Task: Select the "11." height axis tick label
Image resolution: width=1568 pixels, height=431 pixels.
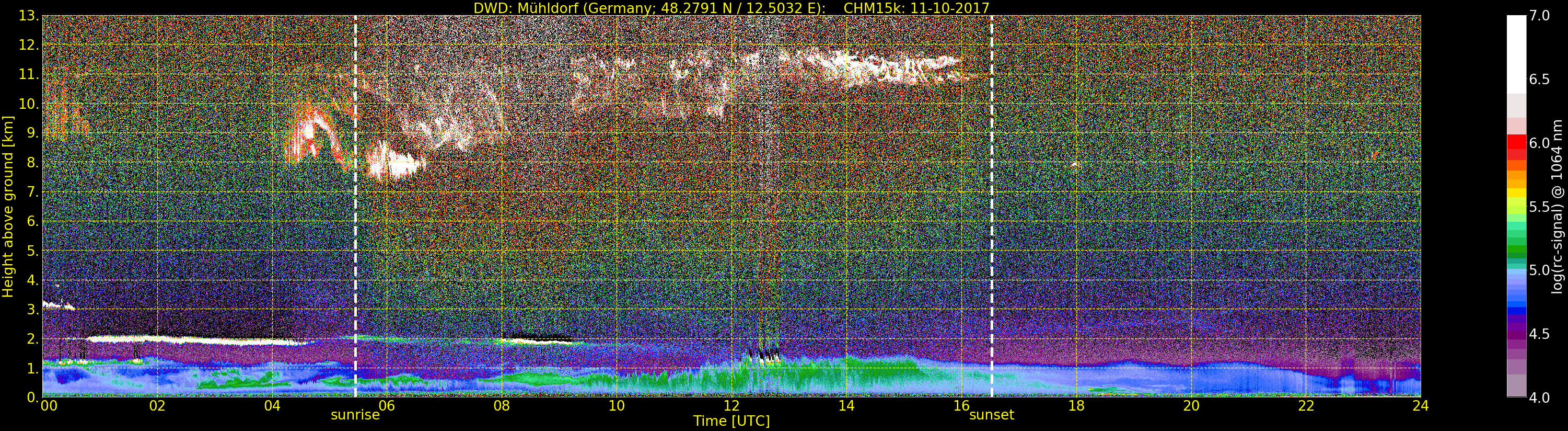Action: 29,74
